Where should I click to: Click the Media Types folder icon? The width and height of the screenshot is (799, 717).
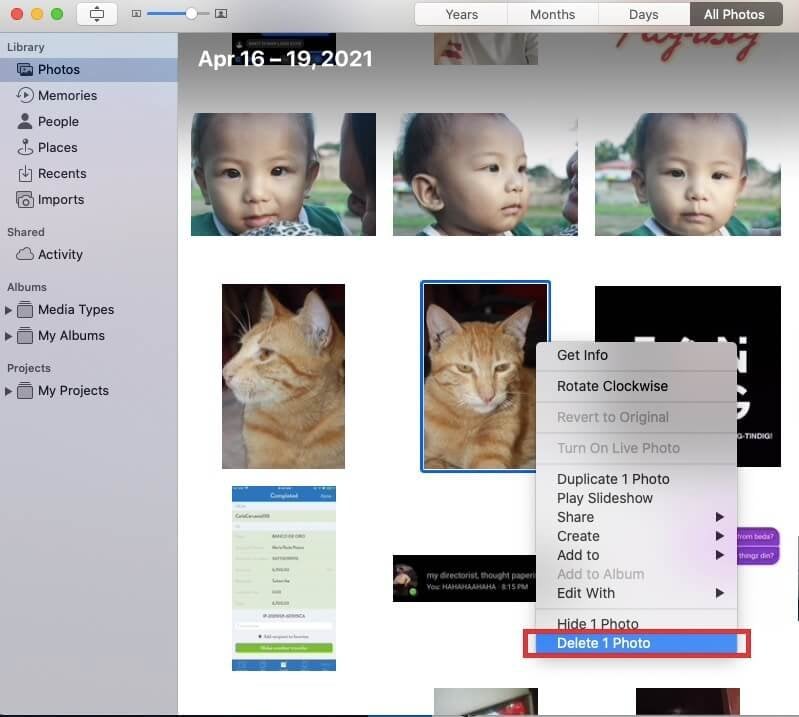25,309
